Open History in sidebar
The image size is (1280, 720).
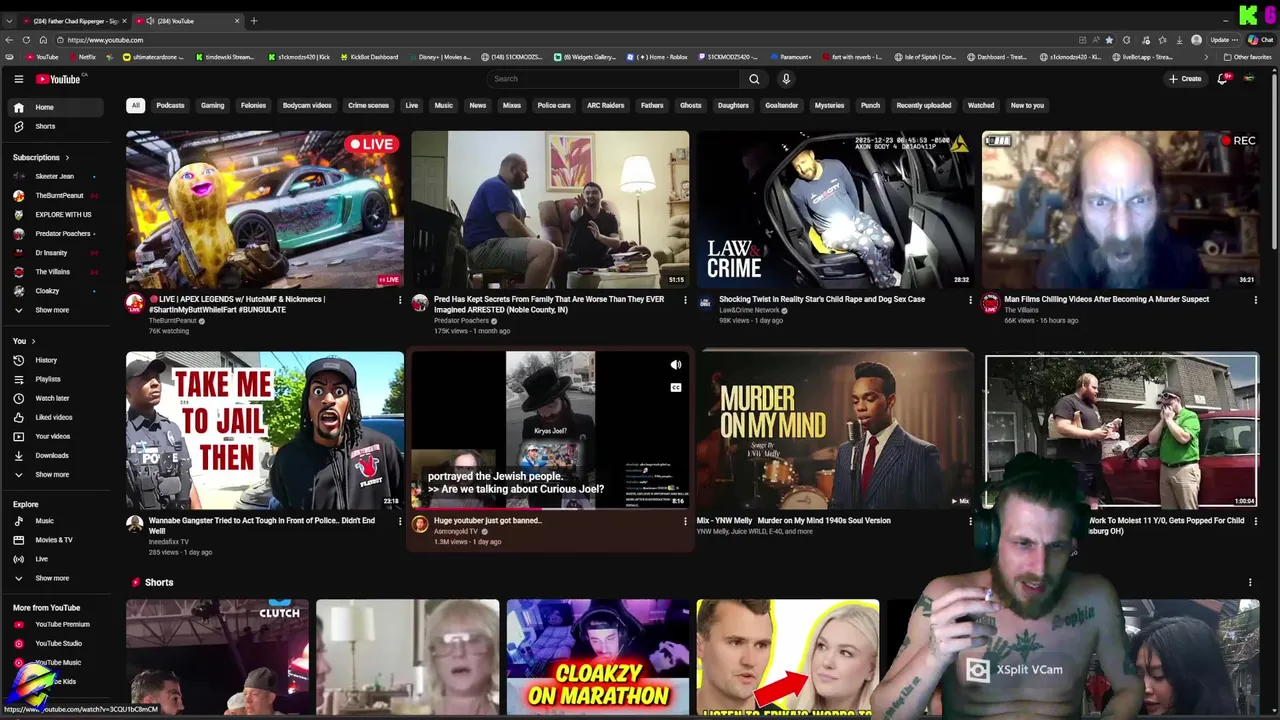(54, 360)
